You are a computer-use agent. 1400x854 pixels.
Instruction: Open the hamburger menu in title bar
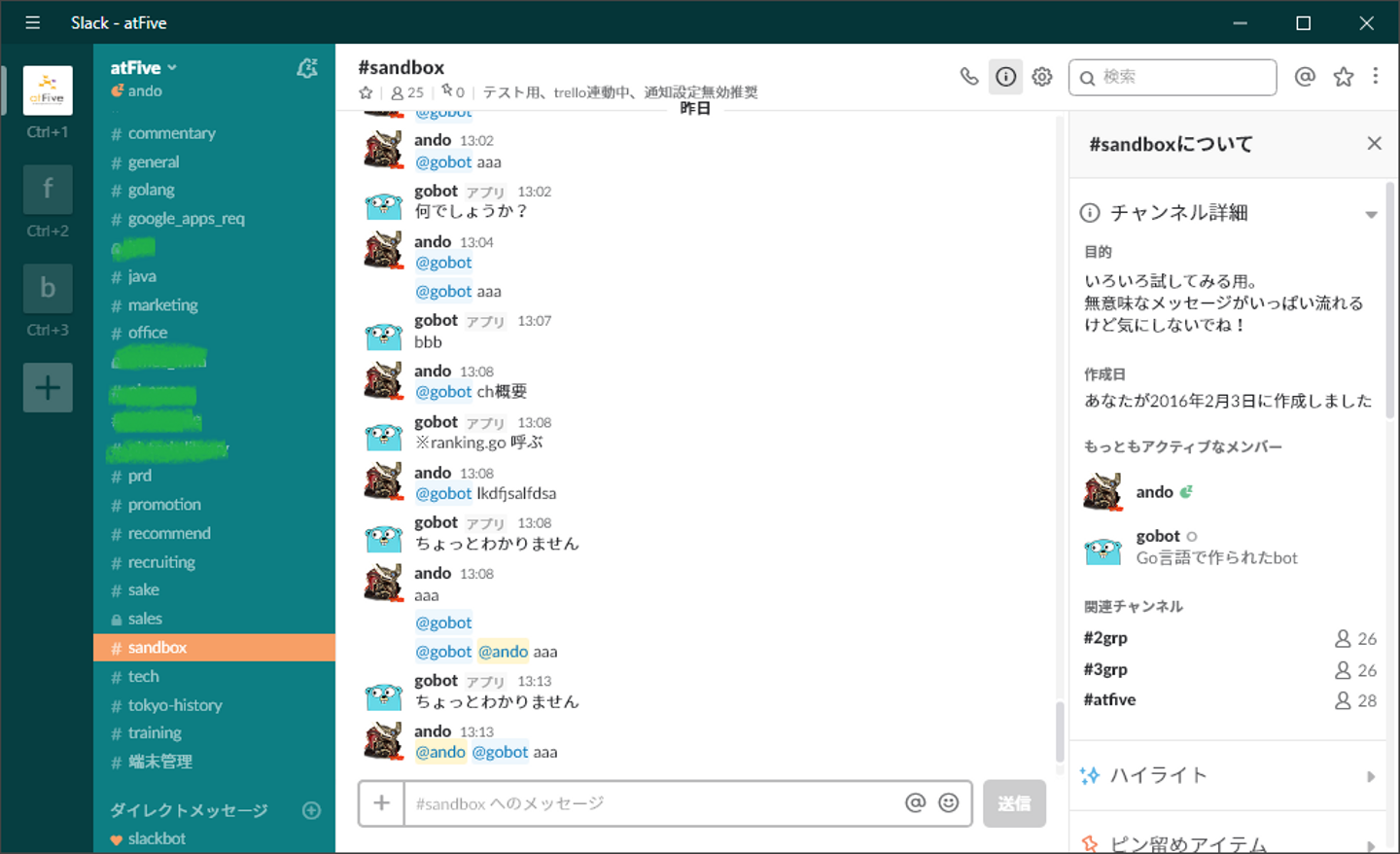[32, 22]
